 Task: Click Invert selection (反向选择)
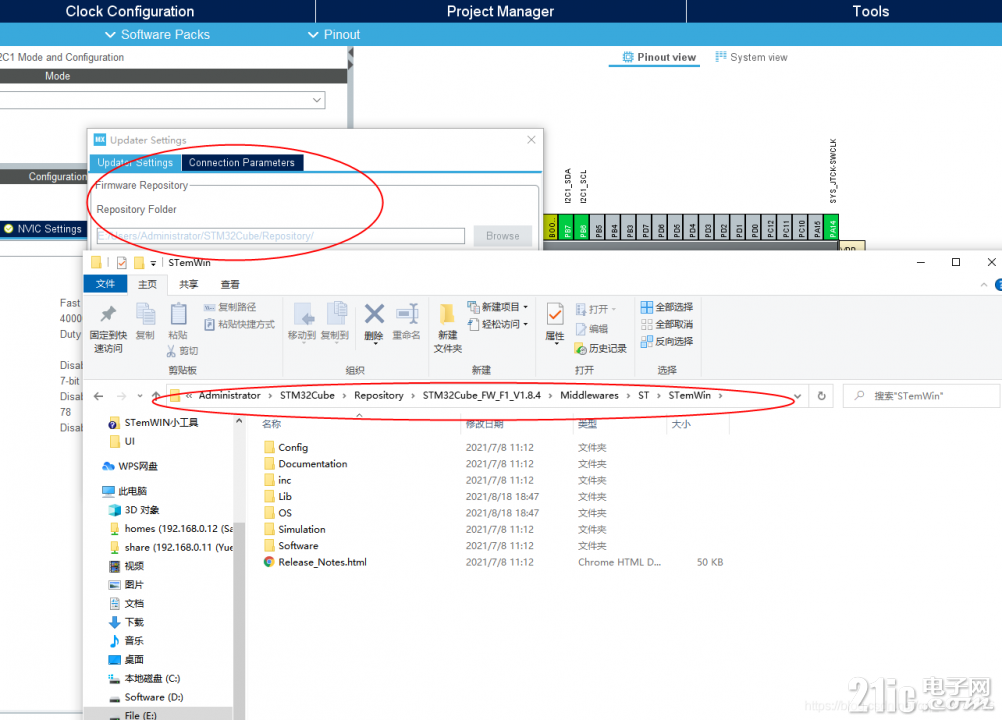coord(667,341)
